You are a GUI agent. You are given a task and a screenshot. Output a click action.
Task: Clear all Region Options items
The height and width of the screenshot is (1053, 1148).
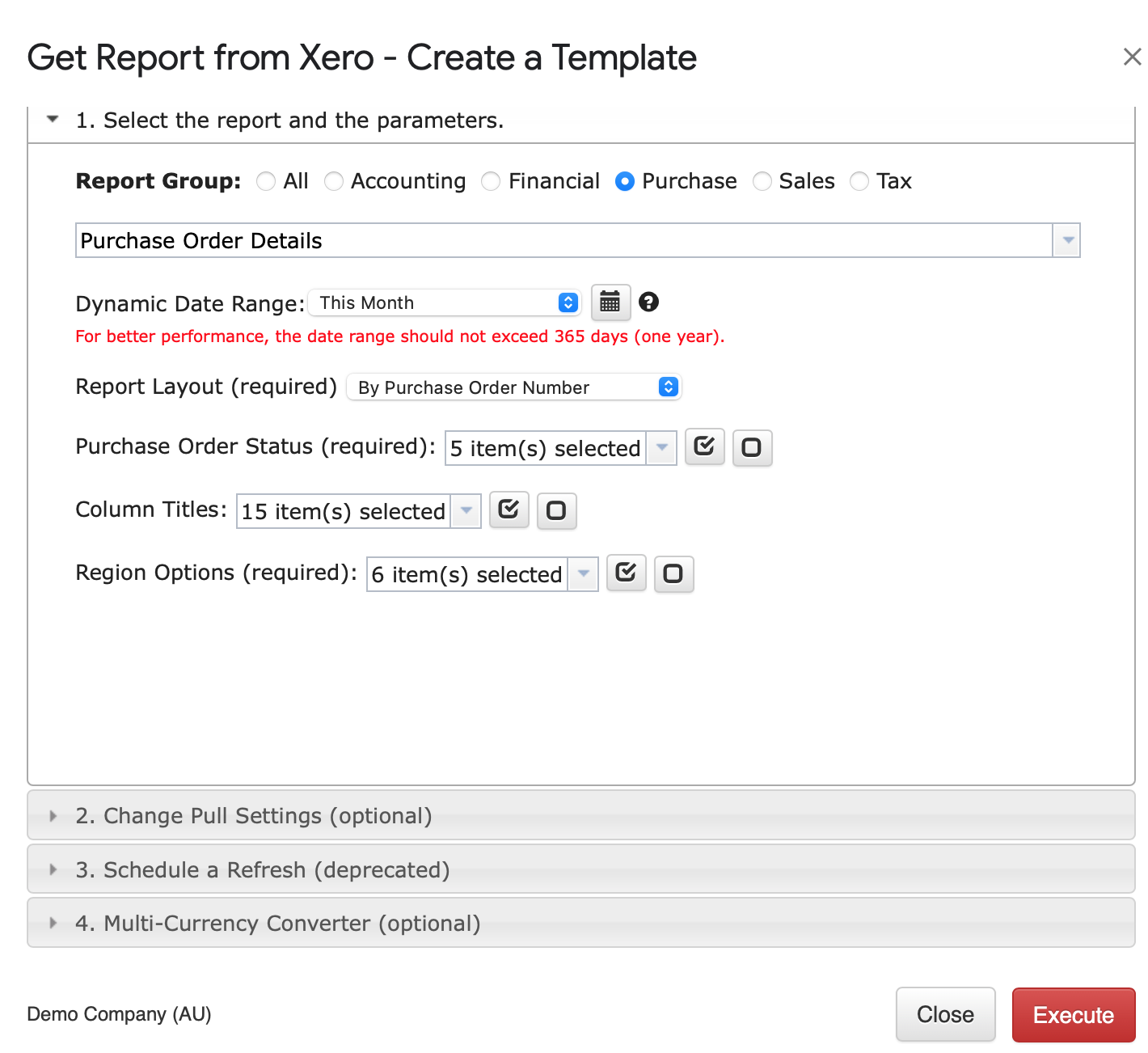tap(673, 574)
